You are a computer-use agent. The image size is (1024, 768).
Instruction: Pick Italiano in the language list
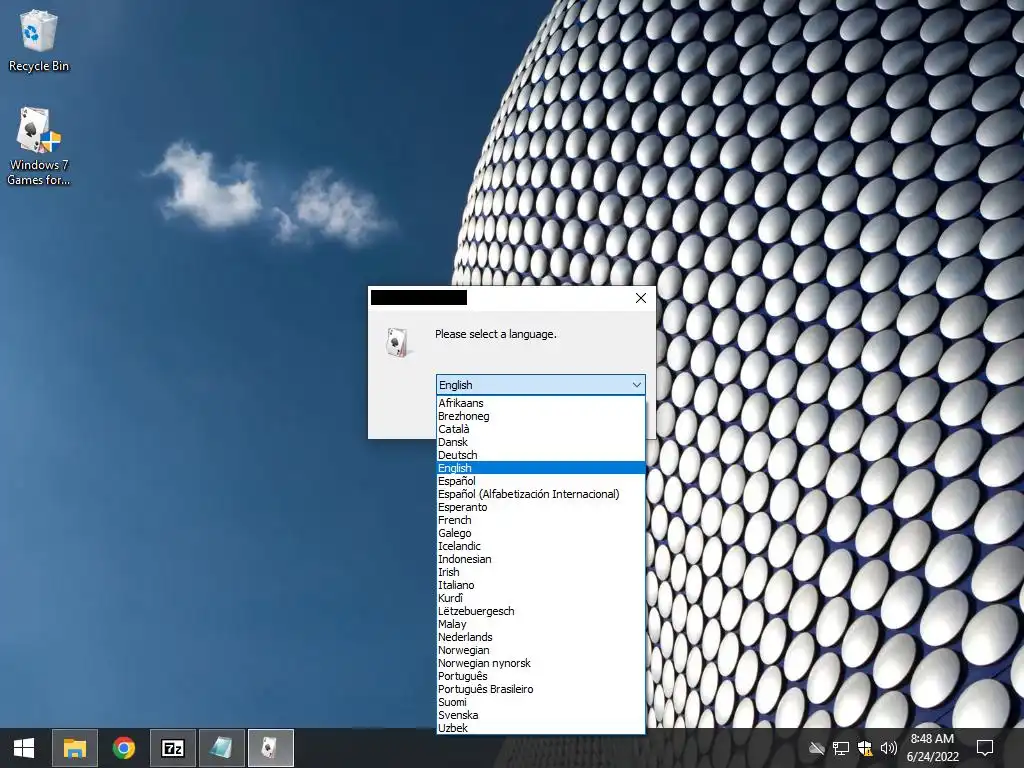[x=541, y=585]
